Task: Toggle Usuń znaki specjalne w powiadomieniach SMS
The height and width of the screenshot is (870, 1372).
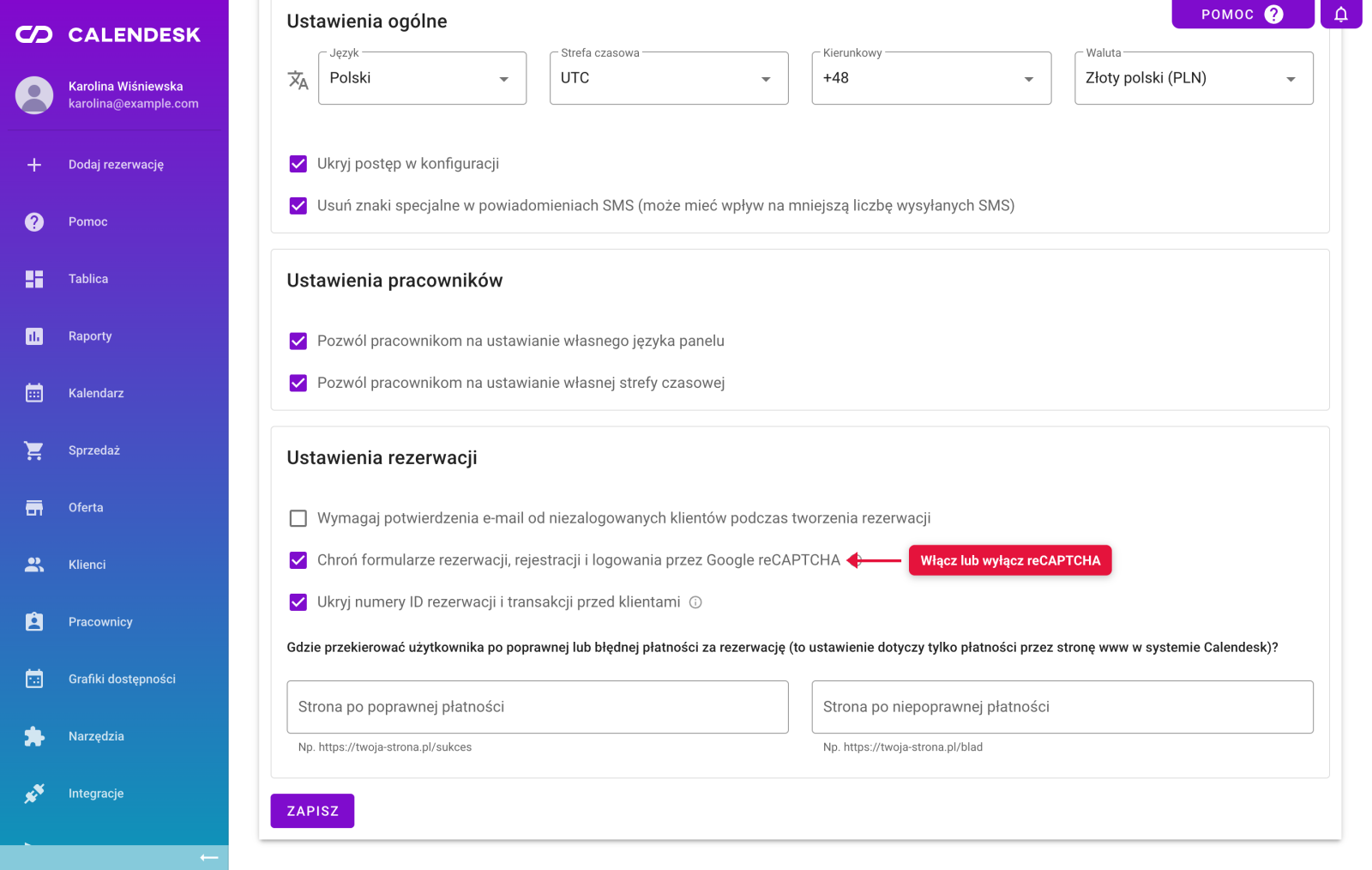Action: (x=298, y=206)
